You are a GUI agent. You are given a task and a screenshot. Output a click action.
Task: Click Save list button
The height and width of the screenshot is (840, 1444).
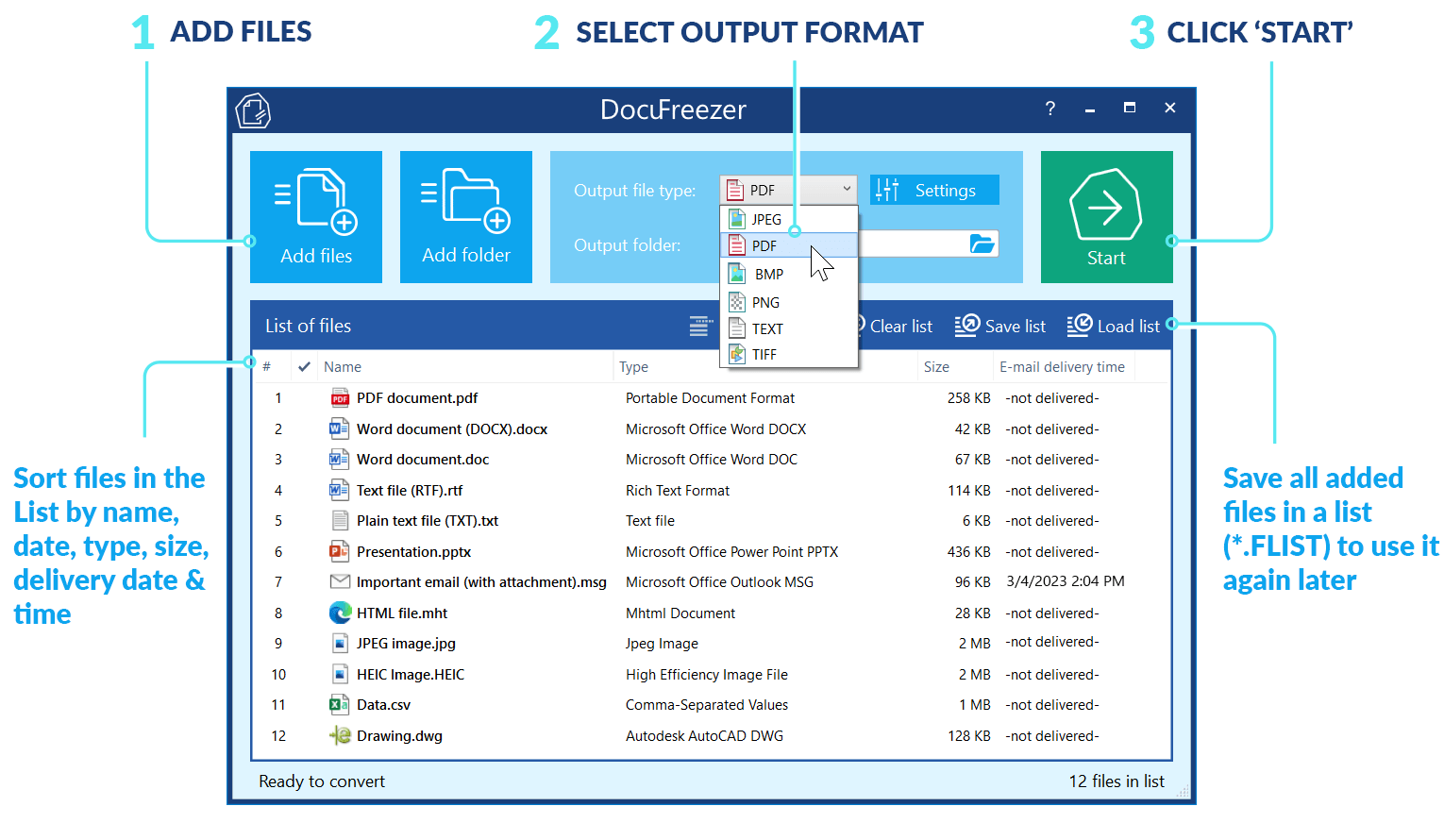[1000, 327]
